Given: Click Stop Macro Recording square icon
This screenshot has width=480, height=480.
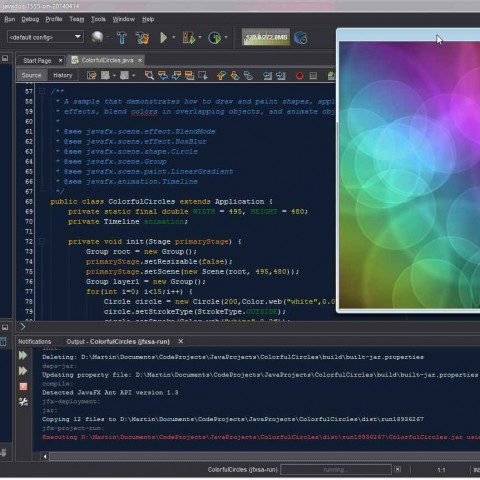Looking at the screenshot, I should [x=313, y=76].
